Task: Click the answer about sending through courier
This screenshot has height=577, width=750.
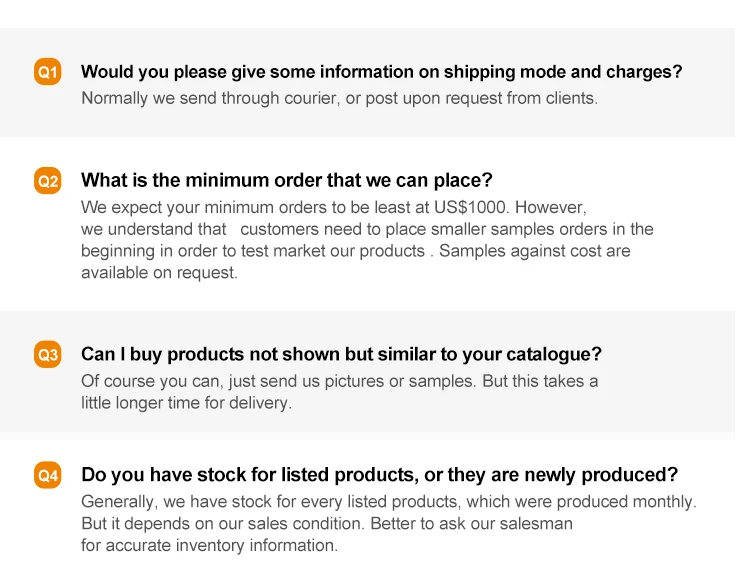Action: (x=339, y=98)
